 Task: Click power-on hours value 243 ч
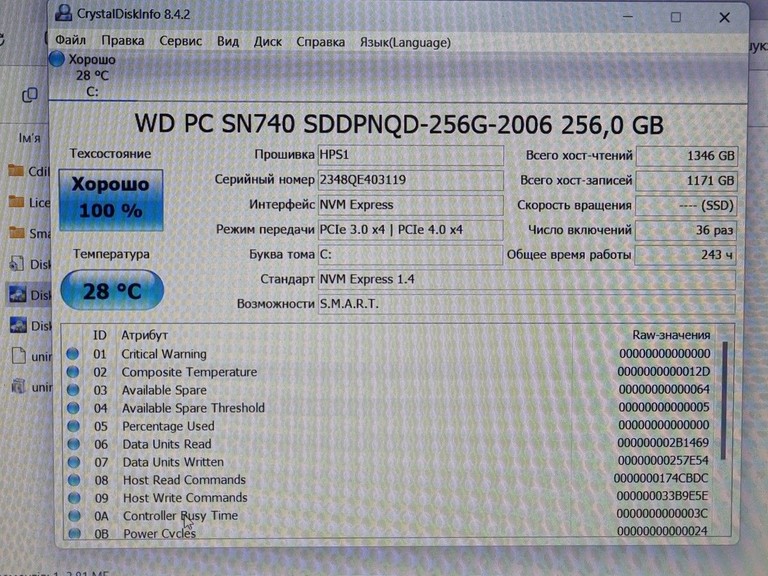click(686, 255)
